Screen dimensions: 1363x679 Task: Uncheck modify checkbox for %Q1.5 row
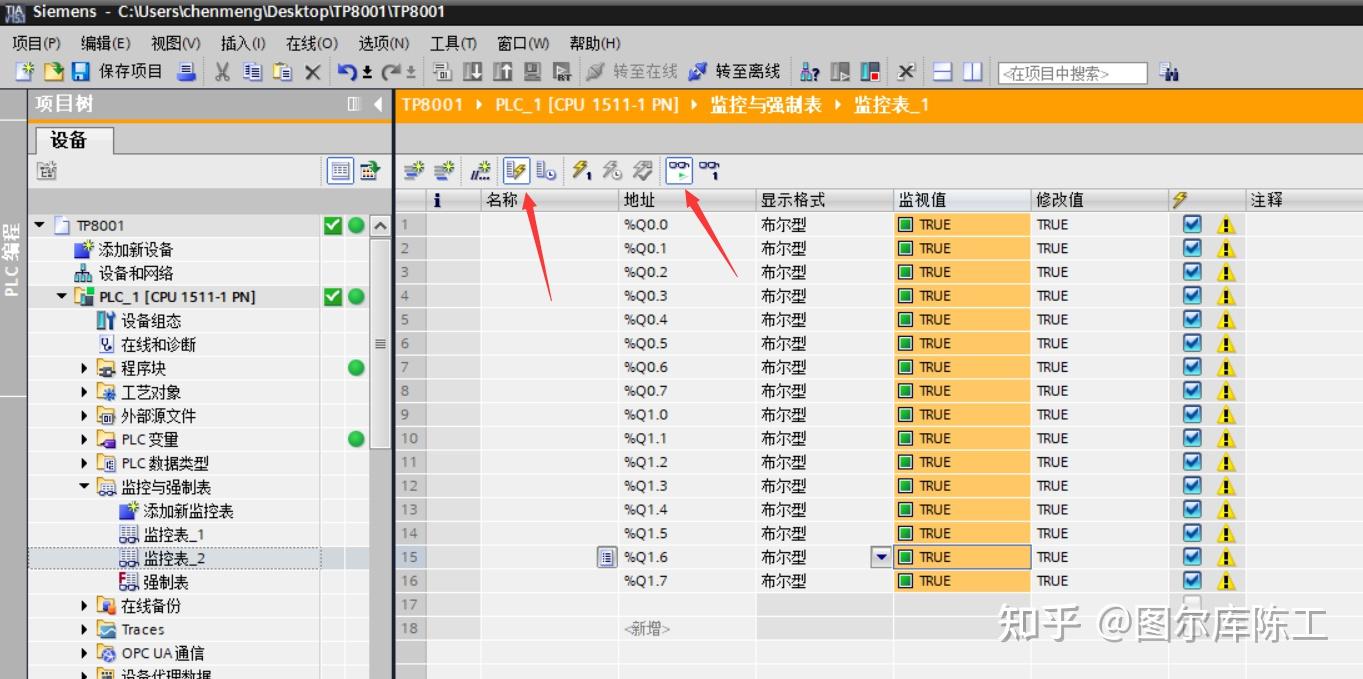click(x=1191, y=533)
